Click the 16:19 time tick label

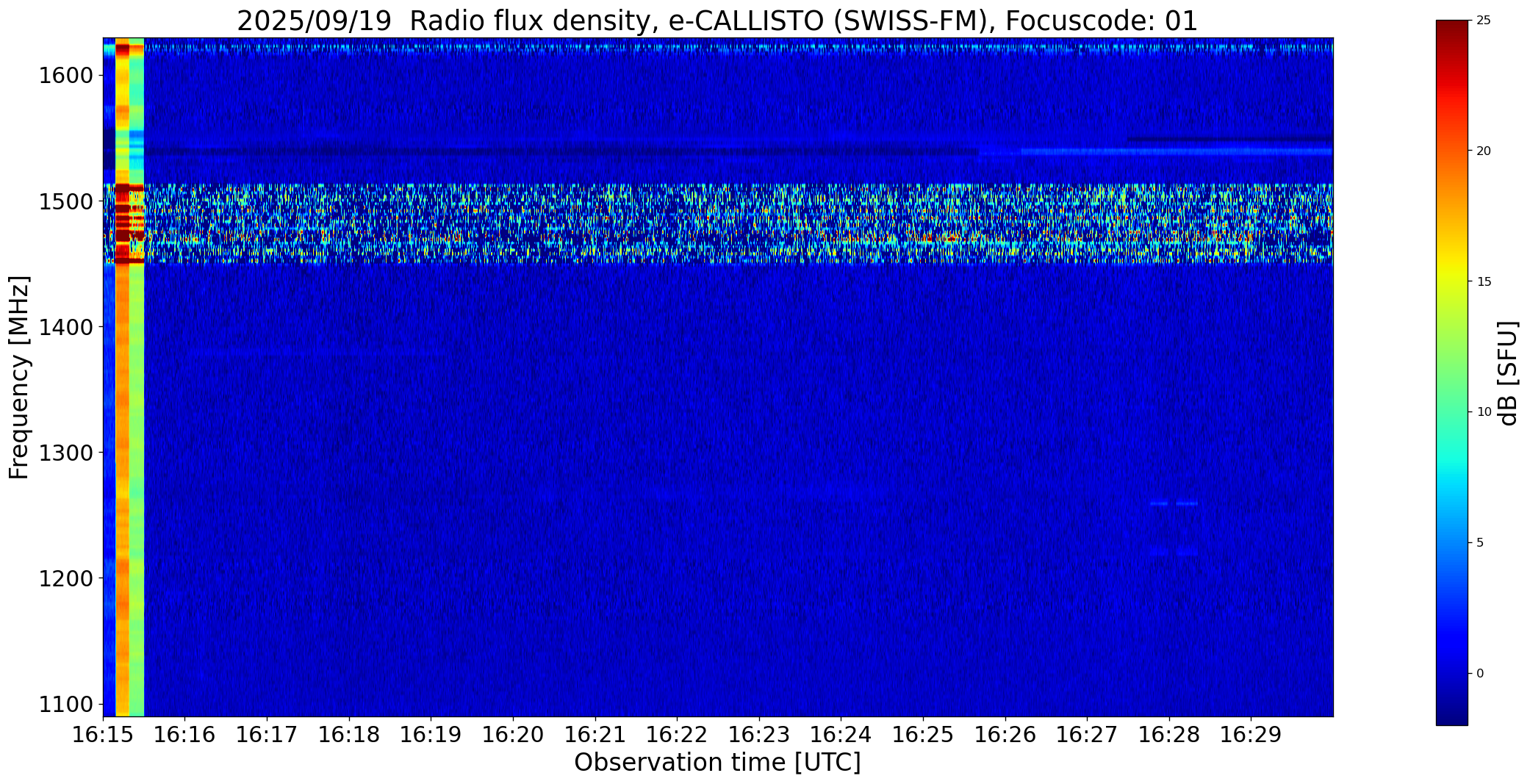click(431, 735)
